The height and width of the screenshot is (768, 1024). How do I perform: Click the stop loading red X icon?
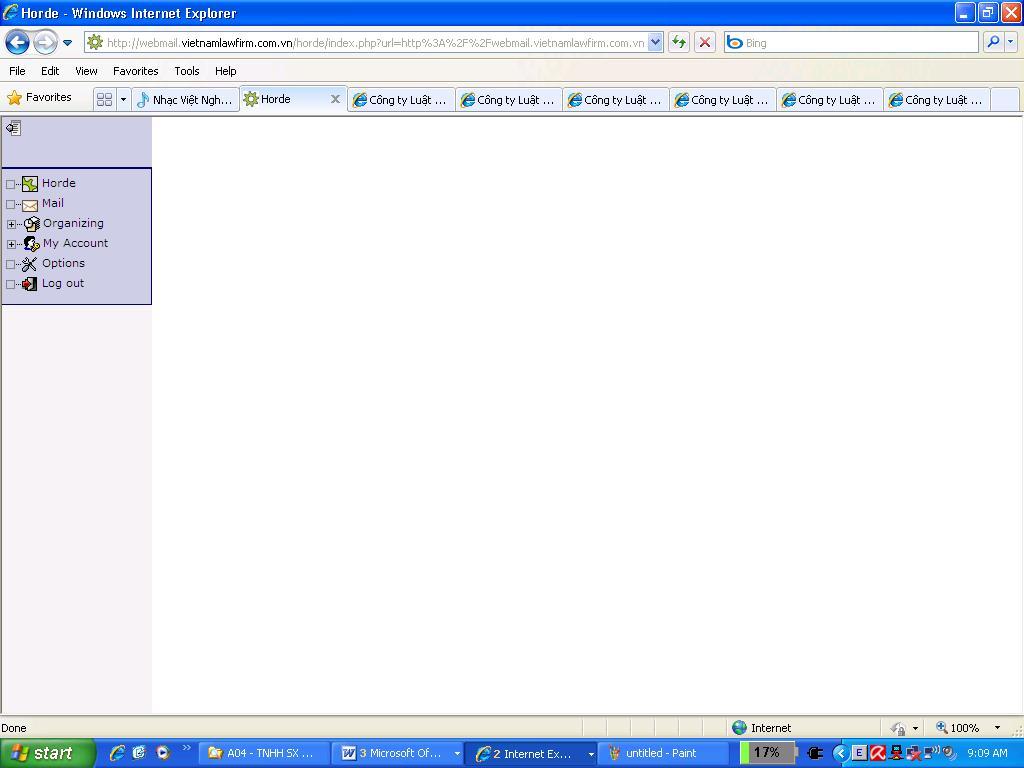click(705, 42)
